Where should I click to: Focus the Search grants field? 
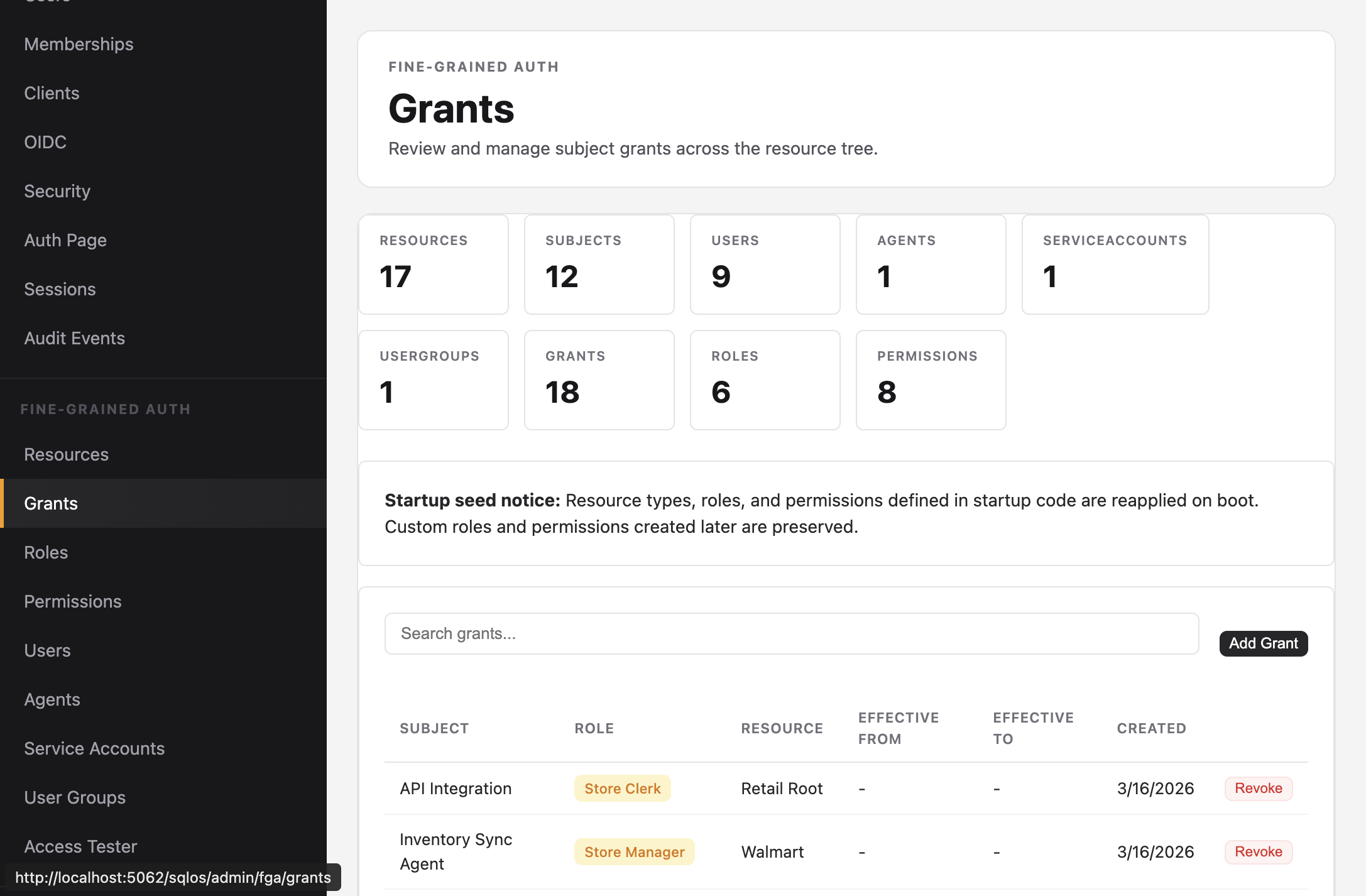tap(791, 633)
